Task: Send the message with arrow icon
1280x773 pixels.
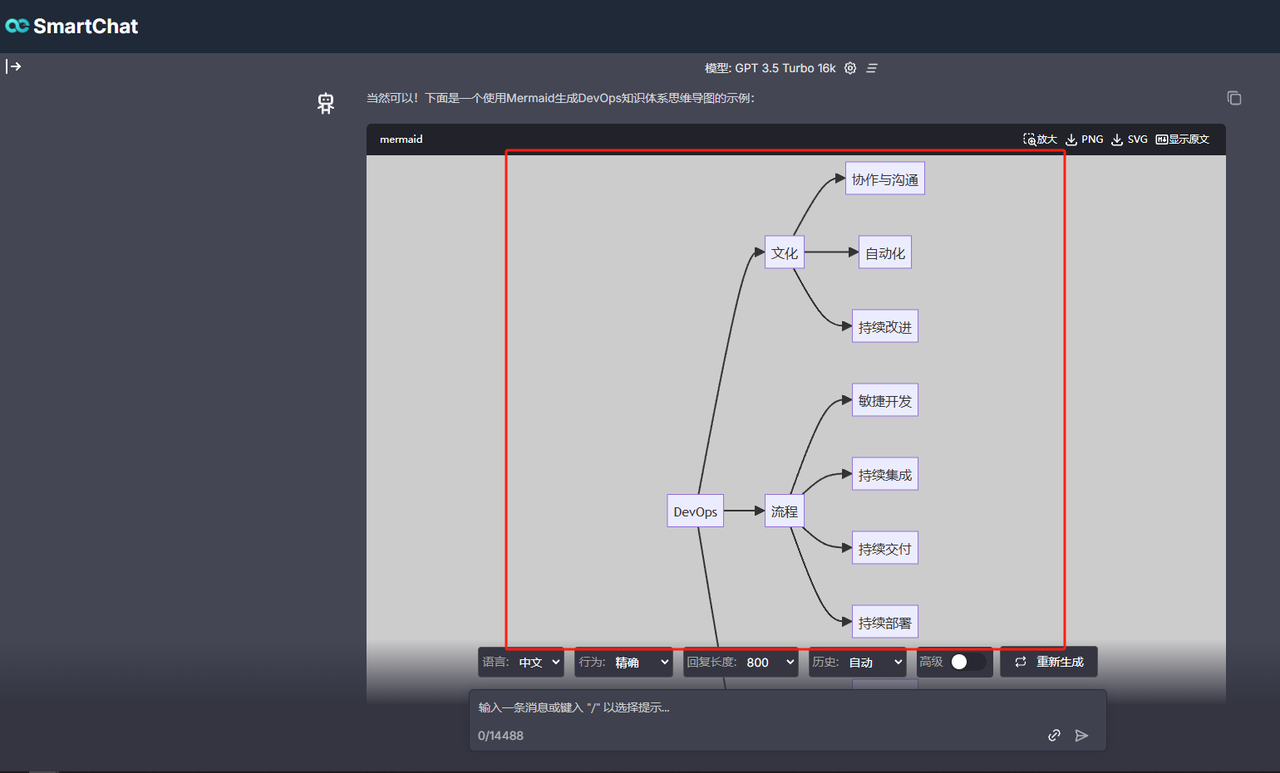Action: [1082, 735]
